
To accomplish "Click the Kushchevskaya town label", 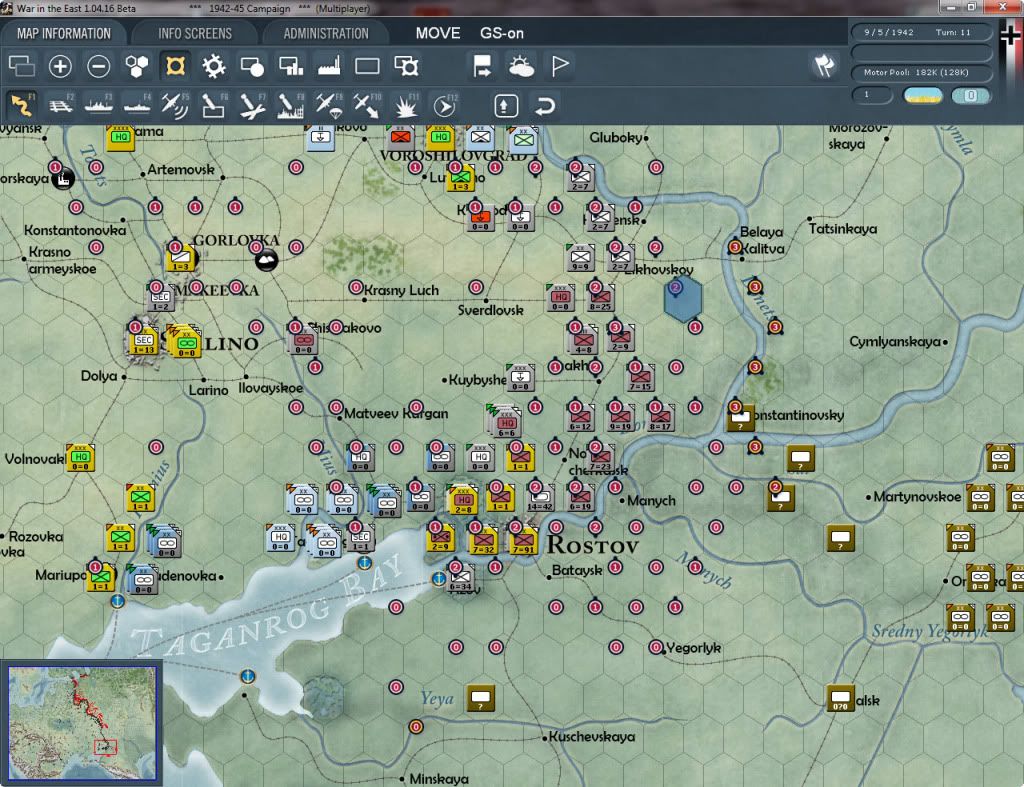I will 592,737.
